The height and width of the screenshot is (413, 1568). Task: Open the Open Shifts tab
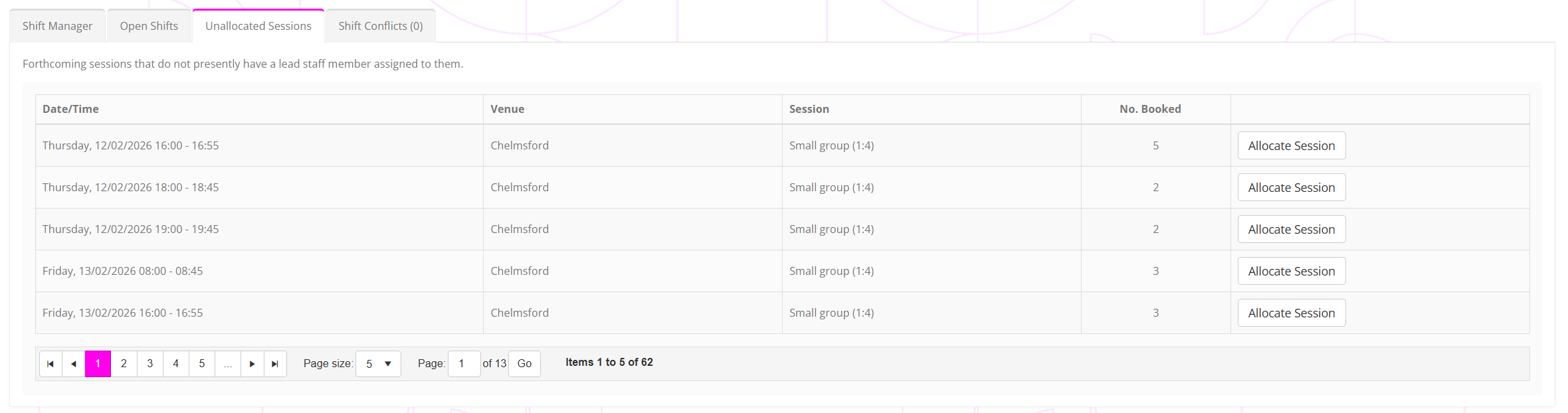(149, 26)
